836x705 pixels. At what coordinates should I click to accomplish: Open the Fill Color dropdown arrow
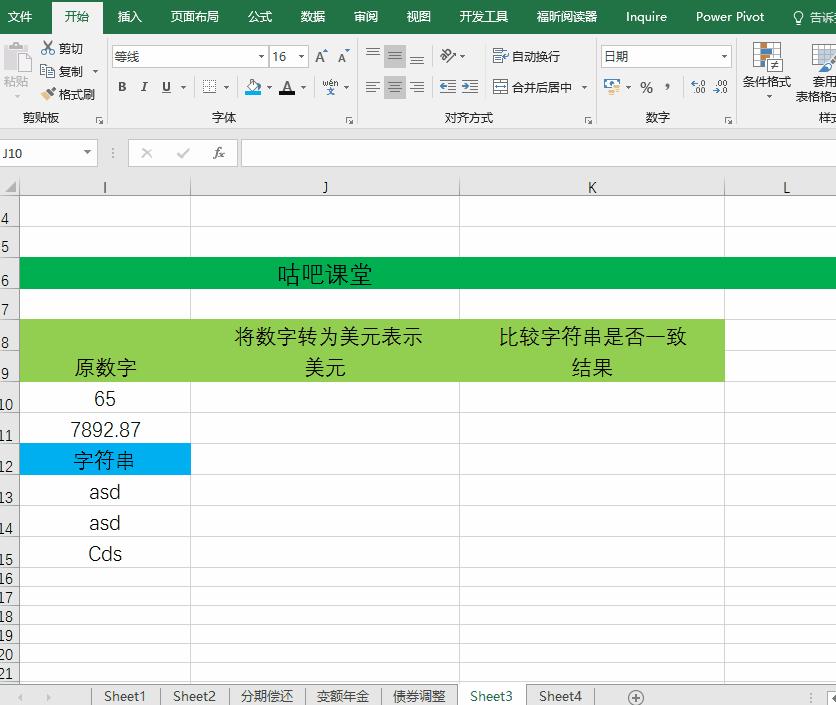(x=269, y=87)
